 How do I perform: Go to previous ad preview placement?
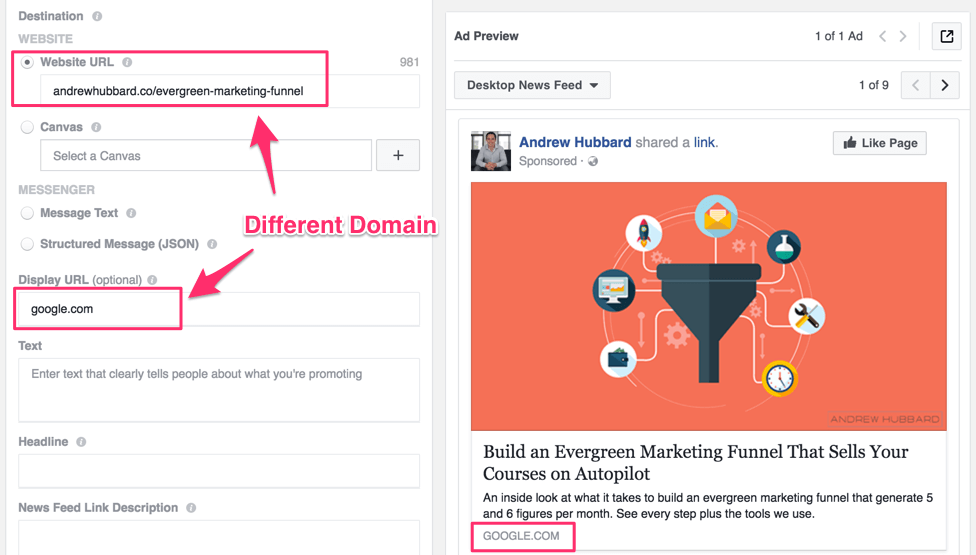pyautogui.click(x=915, y=85)
